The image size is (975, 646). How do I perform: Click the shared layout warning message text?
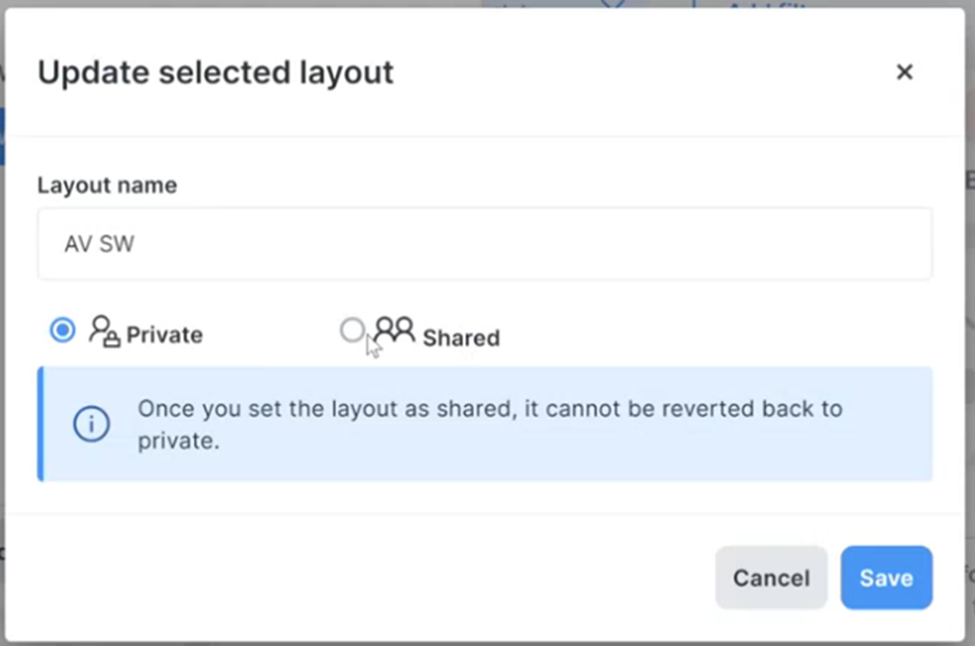tap(490, 409)
